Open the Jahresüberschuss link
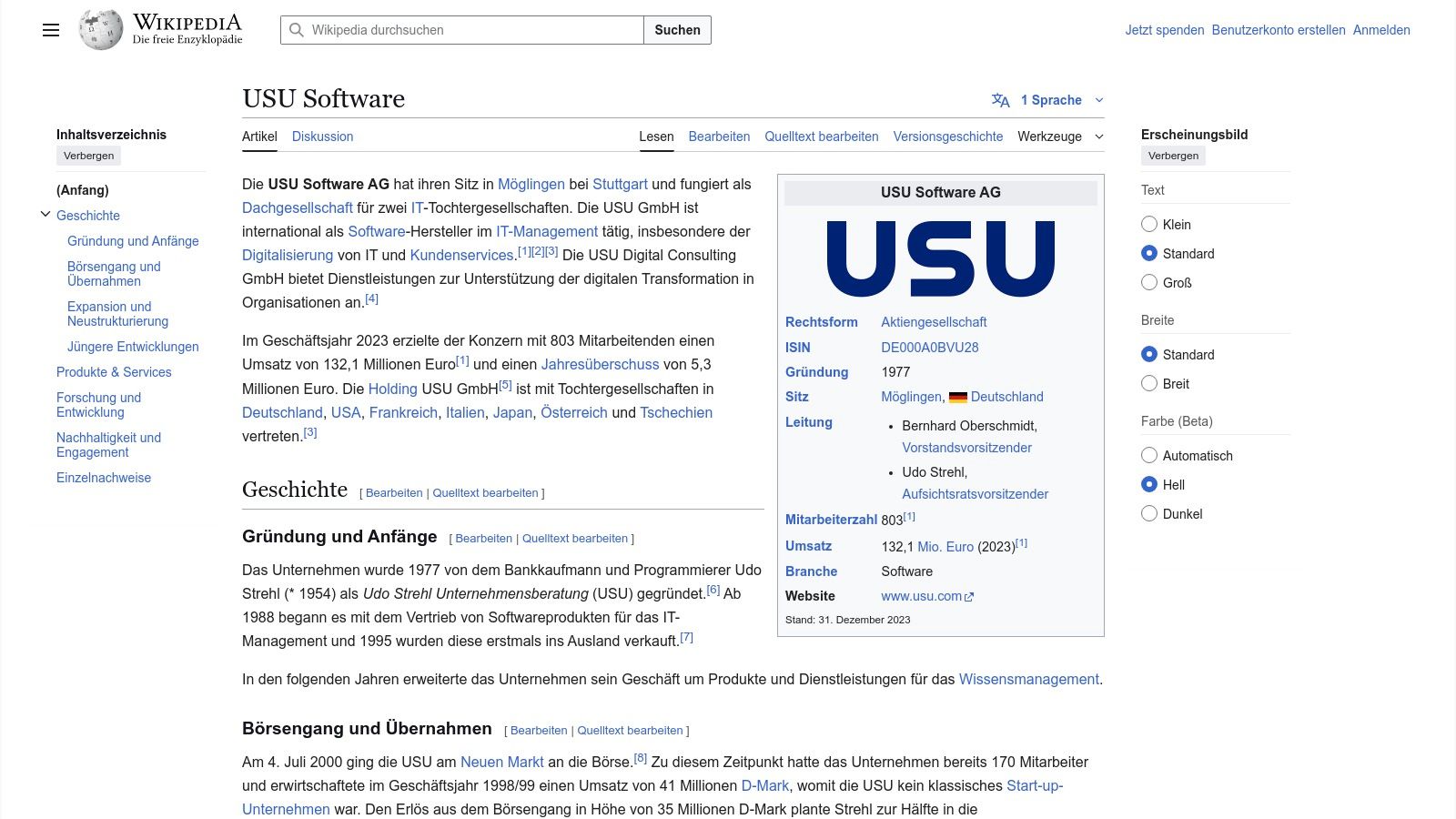1456x819 pixels. [601, 364]
